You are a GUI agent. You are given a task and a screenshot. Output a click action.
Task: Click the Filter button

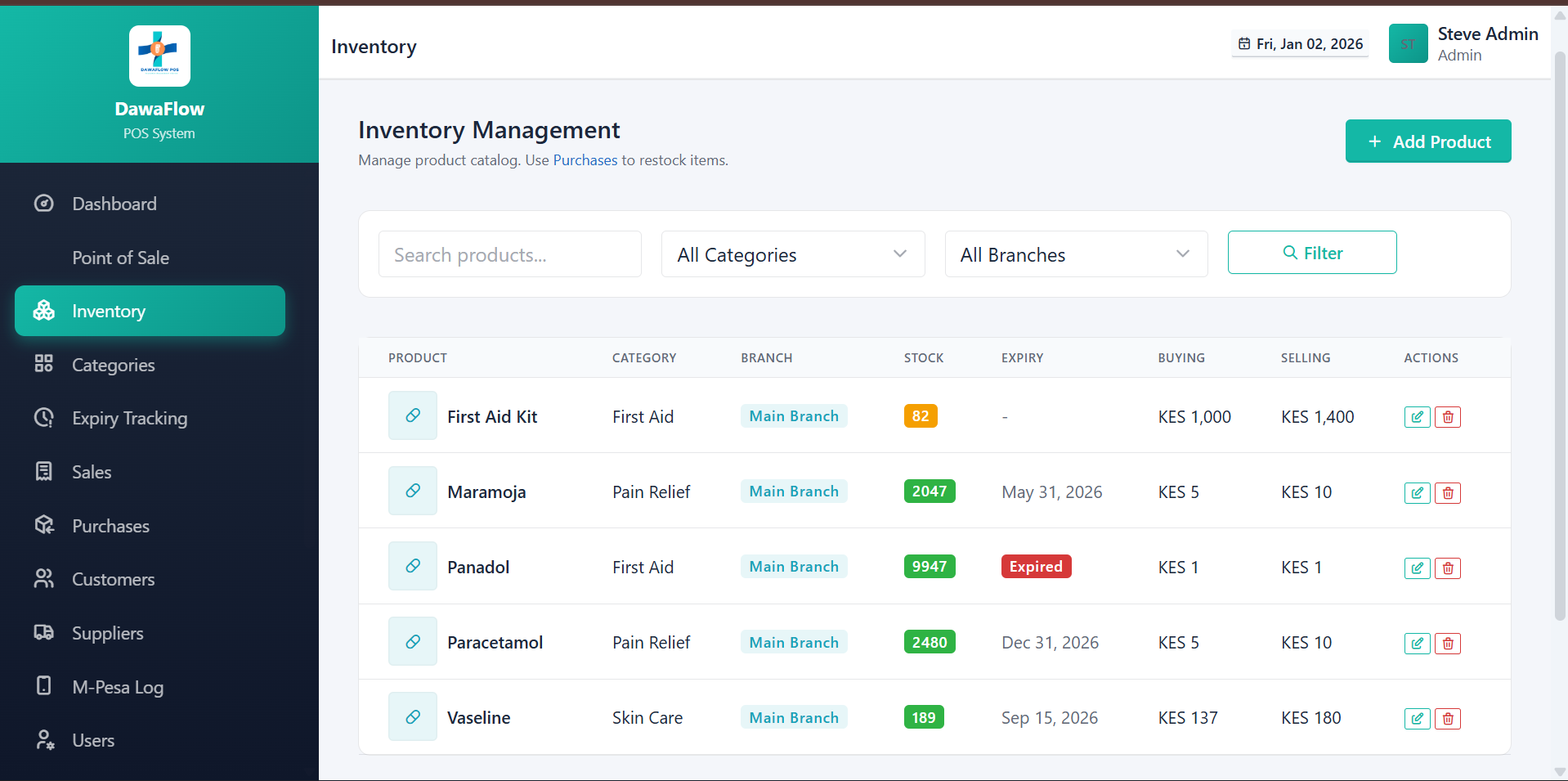click(1311, 252)
